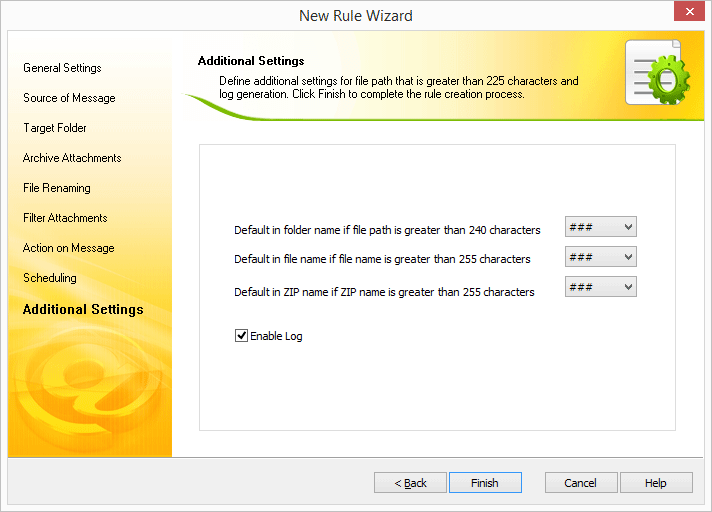Switch to Archive Attachments step
This screenshot has height=512, width=712.
click(x=72, y=158)
